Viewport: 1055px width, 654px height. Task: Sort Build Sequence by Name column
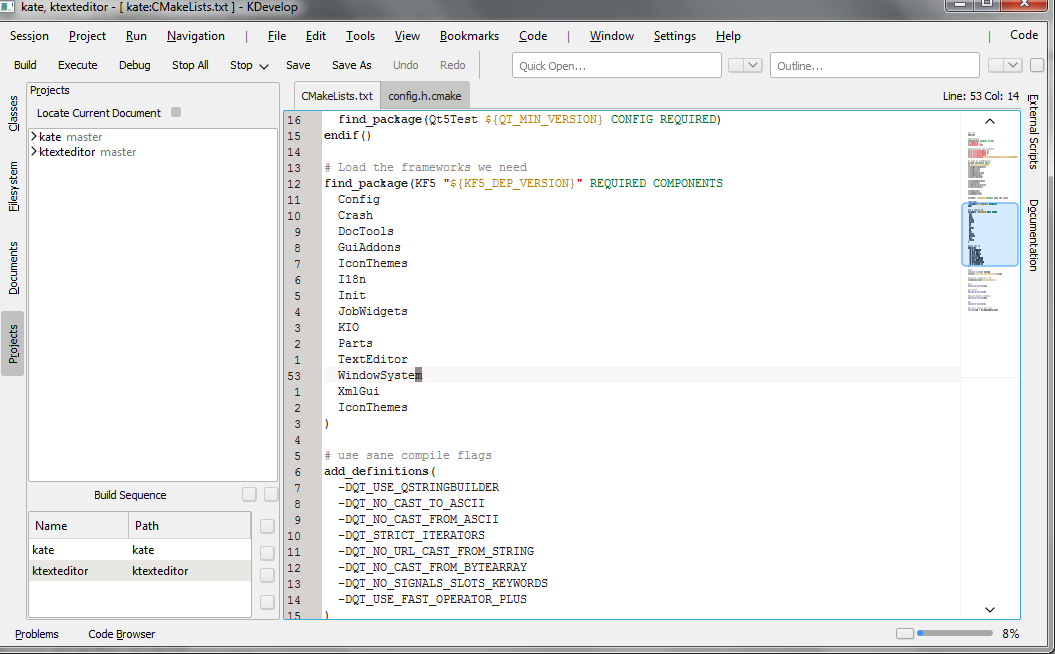pyautogui.click(x=79, y=525)
